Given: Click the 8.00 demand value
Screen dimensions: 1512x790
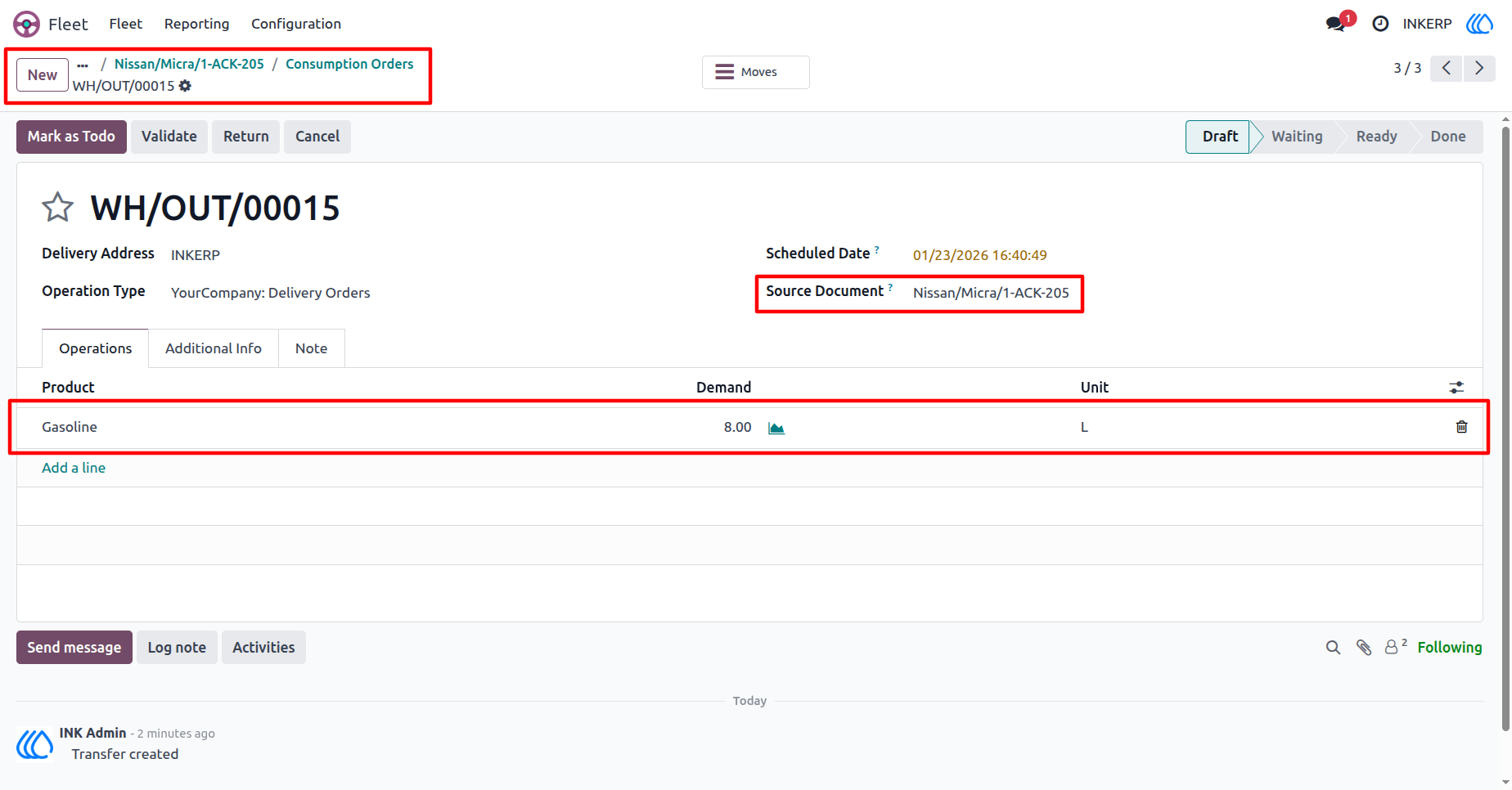Looking at the screenshot, I should pyautogui.click(x=737, y=427).
